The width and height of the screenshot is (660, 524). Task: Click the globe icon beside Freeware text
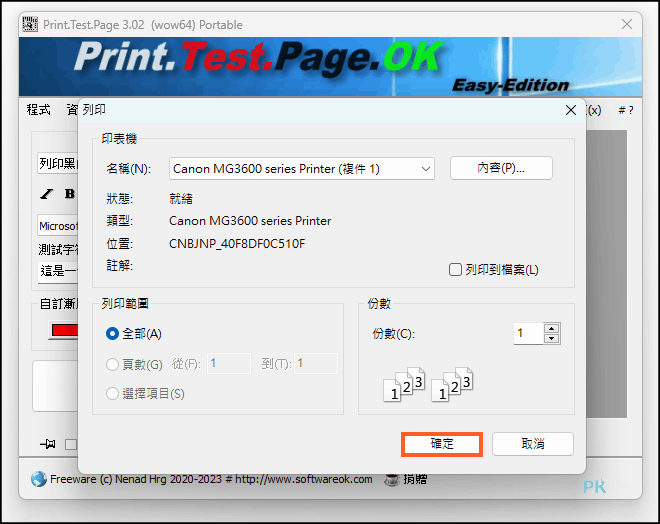pos(39,479)
